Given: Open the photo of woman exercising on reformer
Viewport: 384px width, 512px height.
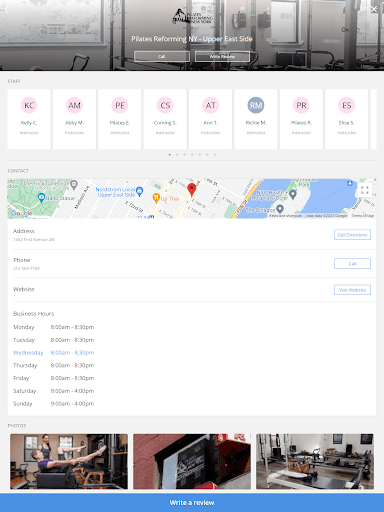Looking at the screenshot, I should point(69,461).
